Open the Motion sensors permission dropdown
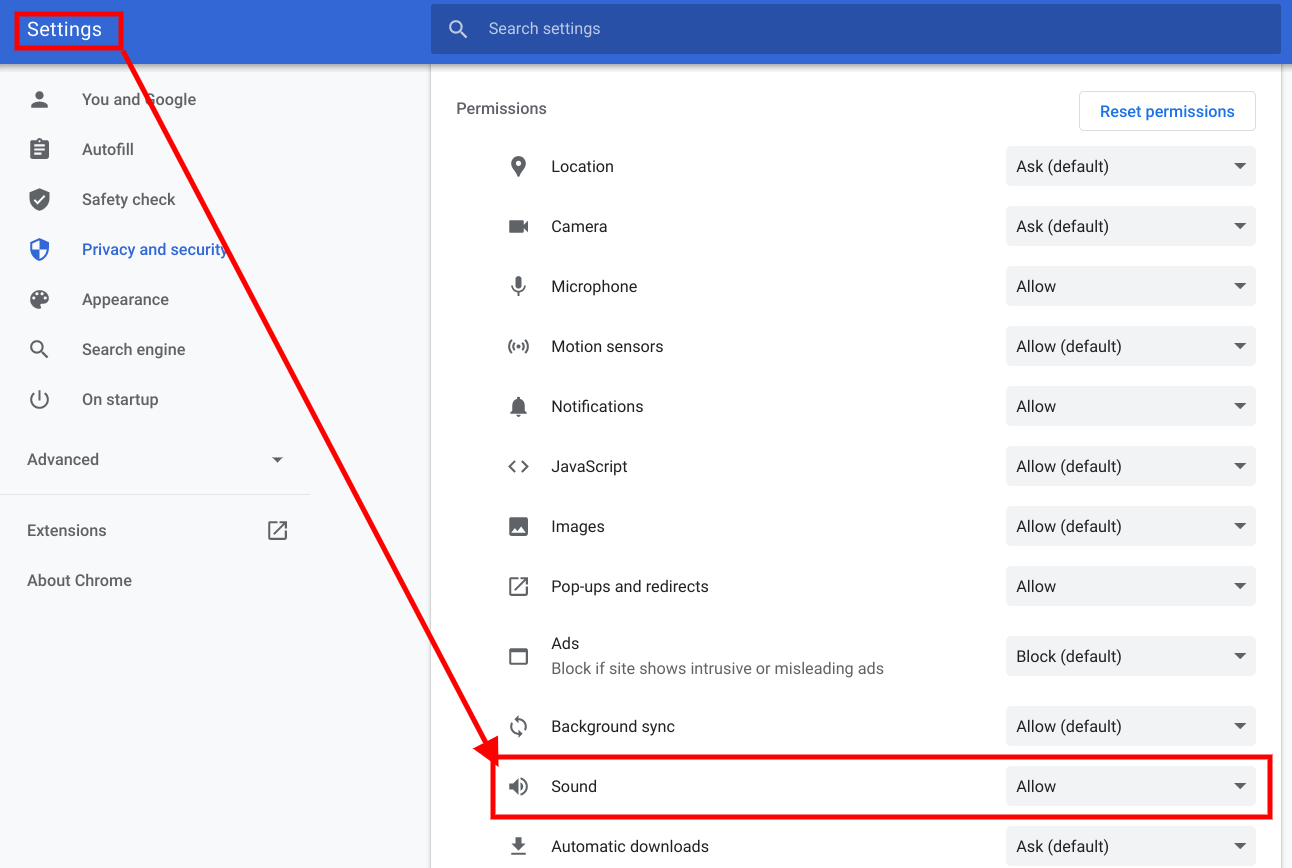 pyautogui.click(x=1130, y=346)
